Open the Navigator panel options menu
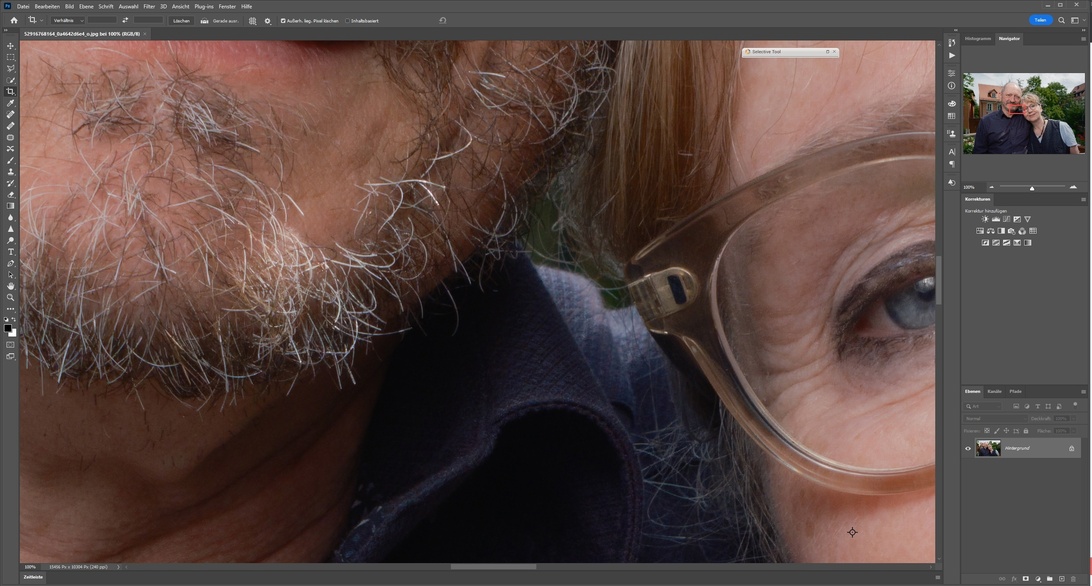Viewport: 1092px width, 586px height. click(x=1083, y=39)
